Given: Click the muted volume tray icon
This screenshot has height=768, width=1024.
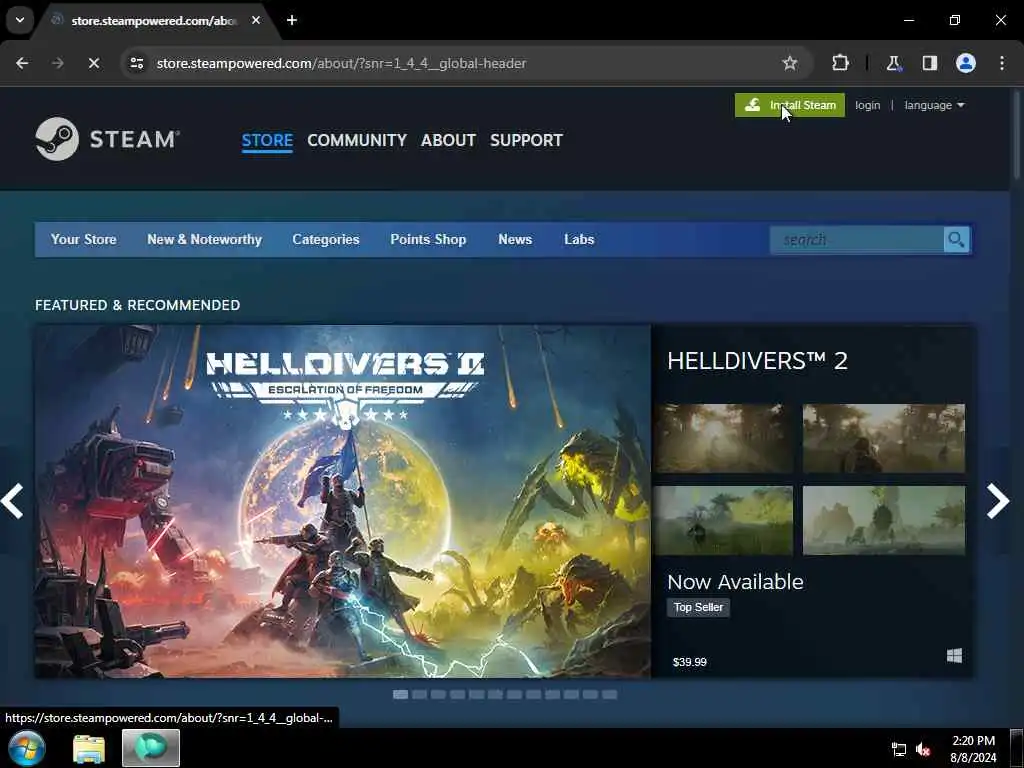Looking at the screenshot, I should tap(923, 750).
